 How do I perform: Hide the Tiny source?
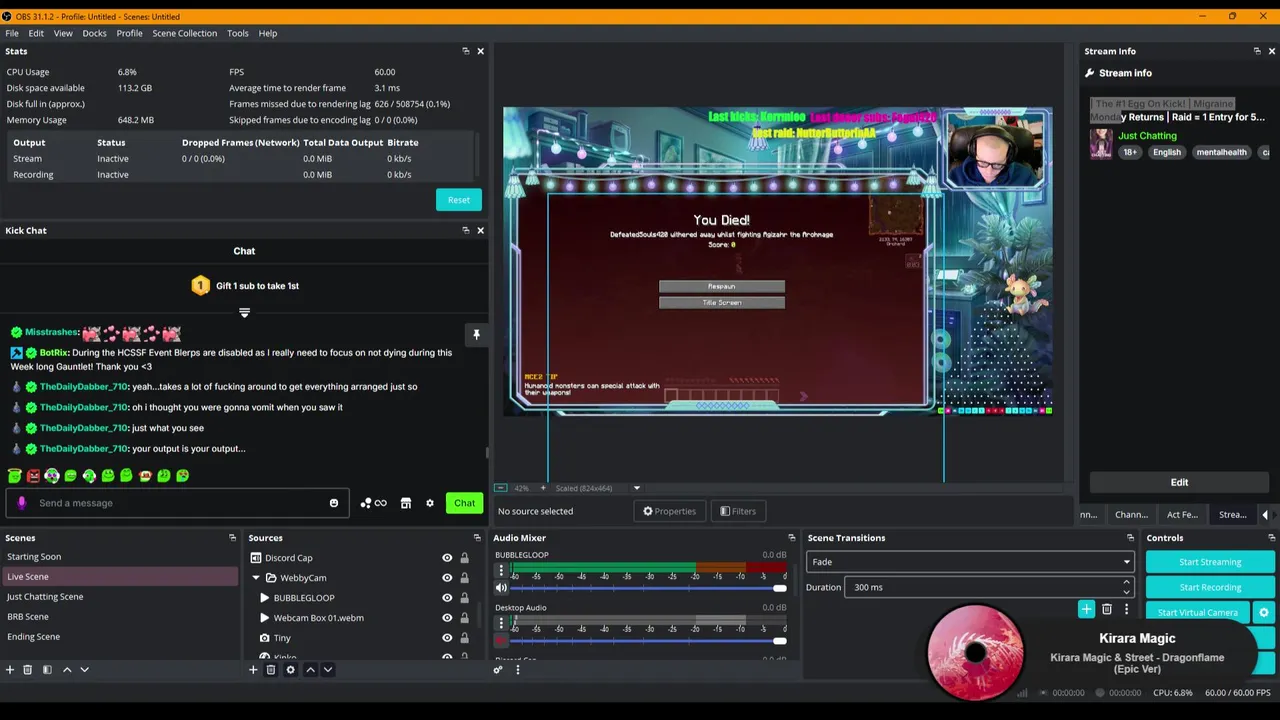(x=447, y=638)
